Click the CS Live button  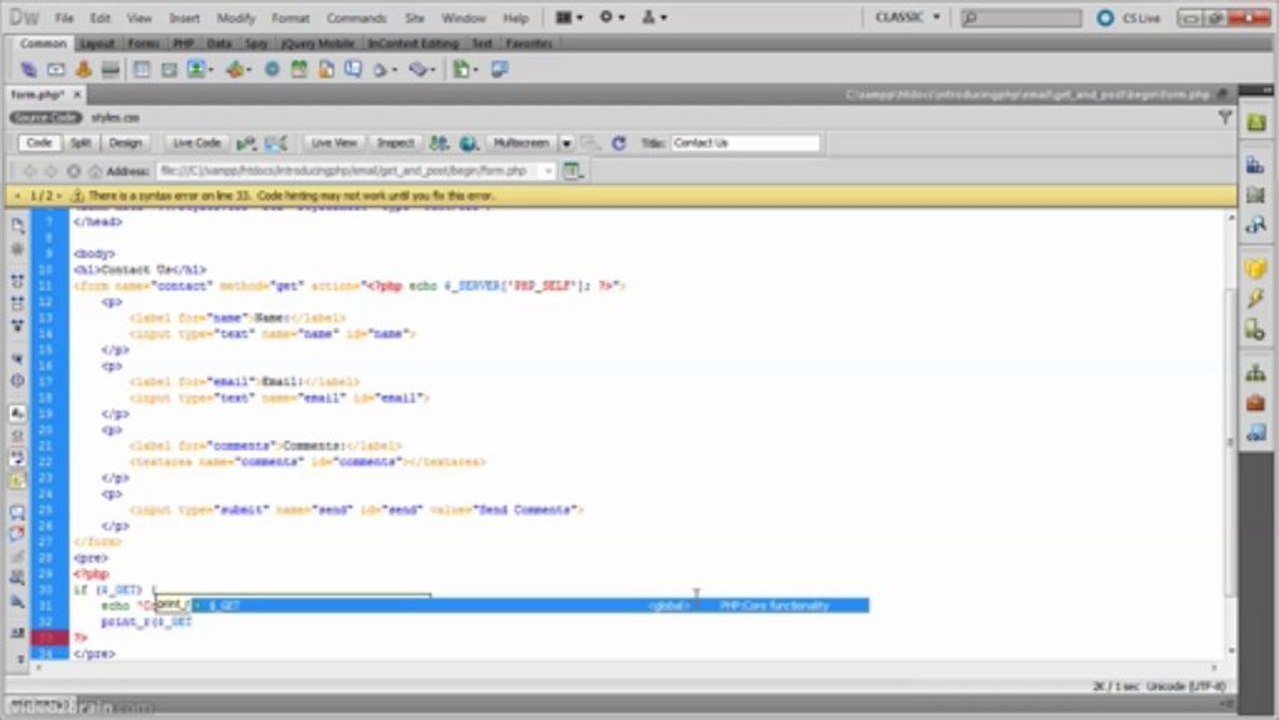(1129, 18)
